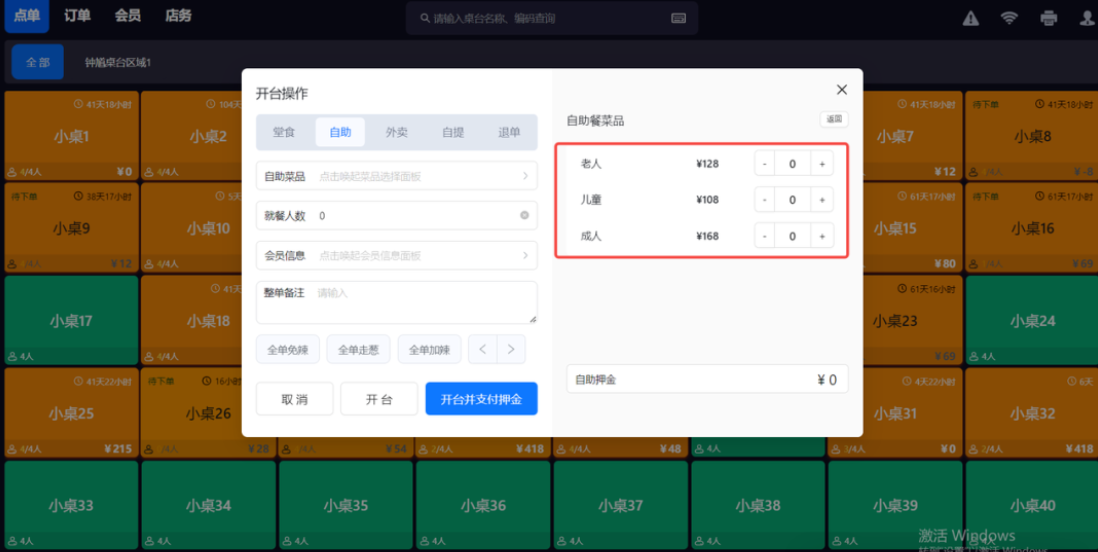Click the right arrow beside 全单加辣
The height and width of the screenshot is (552, 1098).
(x=511, y=349)
